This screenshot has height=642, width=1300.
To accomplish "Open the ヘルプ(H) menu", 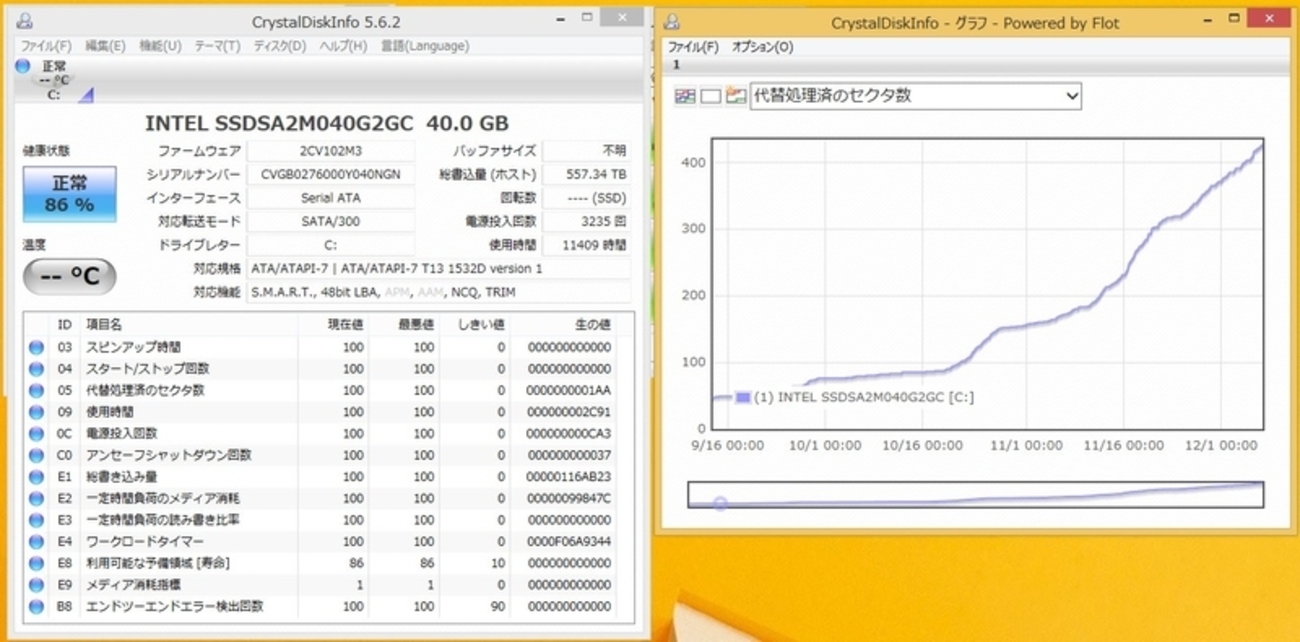I will (343, 46).
